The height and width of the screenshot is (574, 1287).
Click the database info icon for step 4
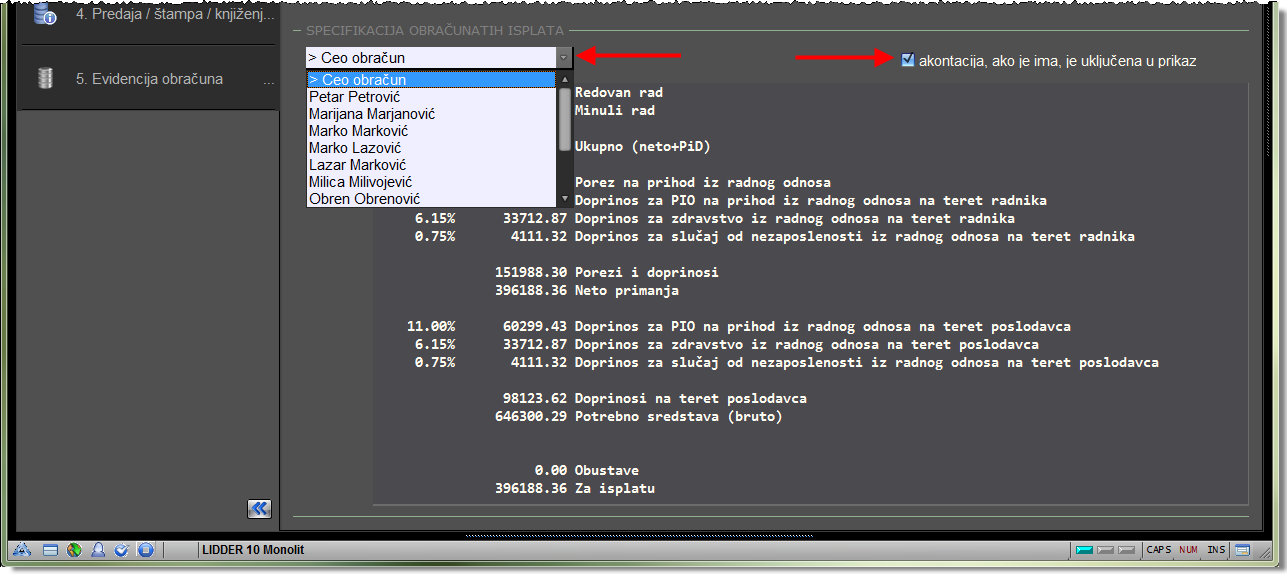click(x=44, y=14)
